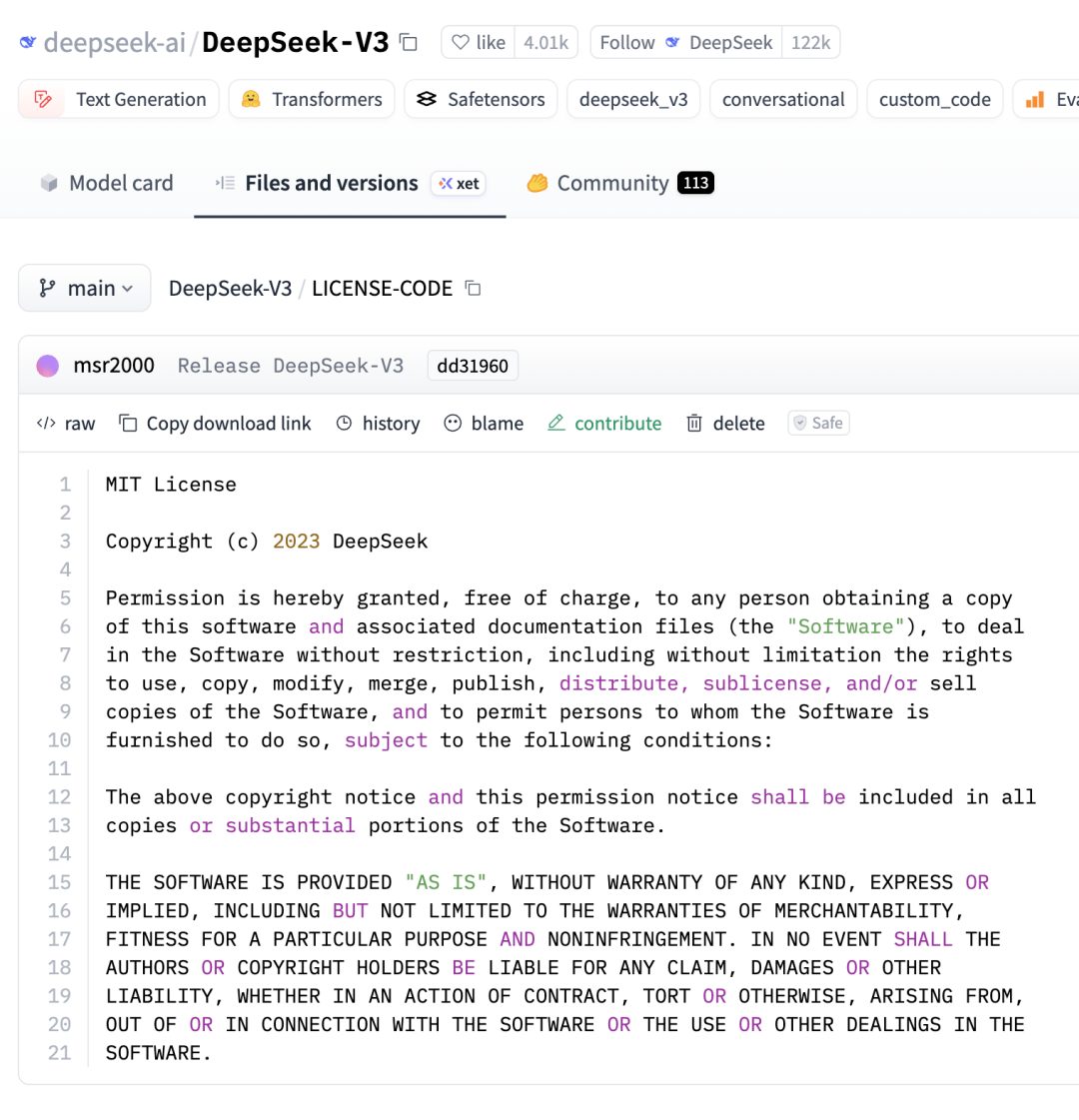Click the Transformers emoji icon
The width and height of the screenshot is (1079, 1120).
pos(251,99)
